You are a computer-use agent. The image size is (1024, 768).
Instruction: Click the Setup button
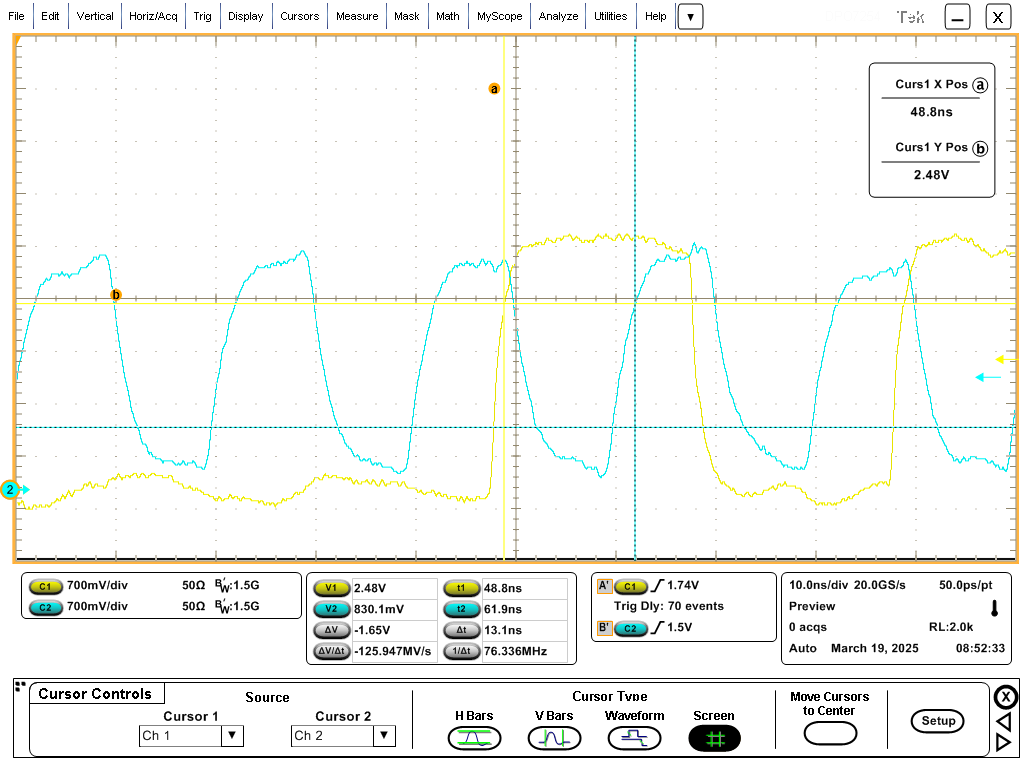pos(938,721)
